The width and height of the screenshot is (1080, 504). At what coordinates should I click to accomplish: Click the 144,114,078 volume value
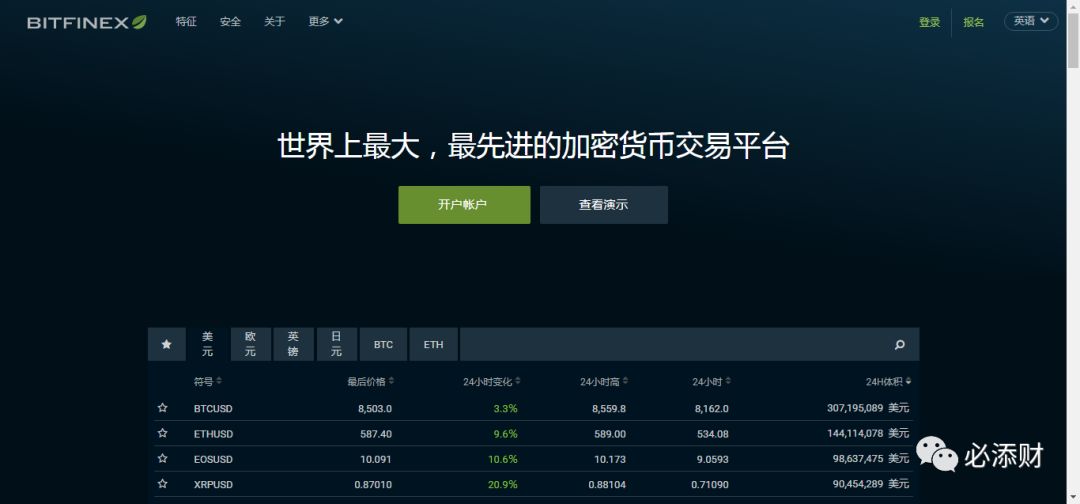coord(855,434)
